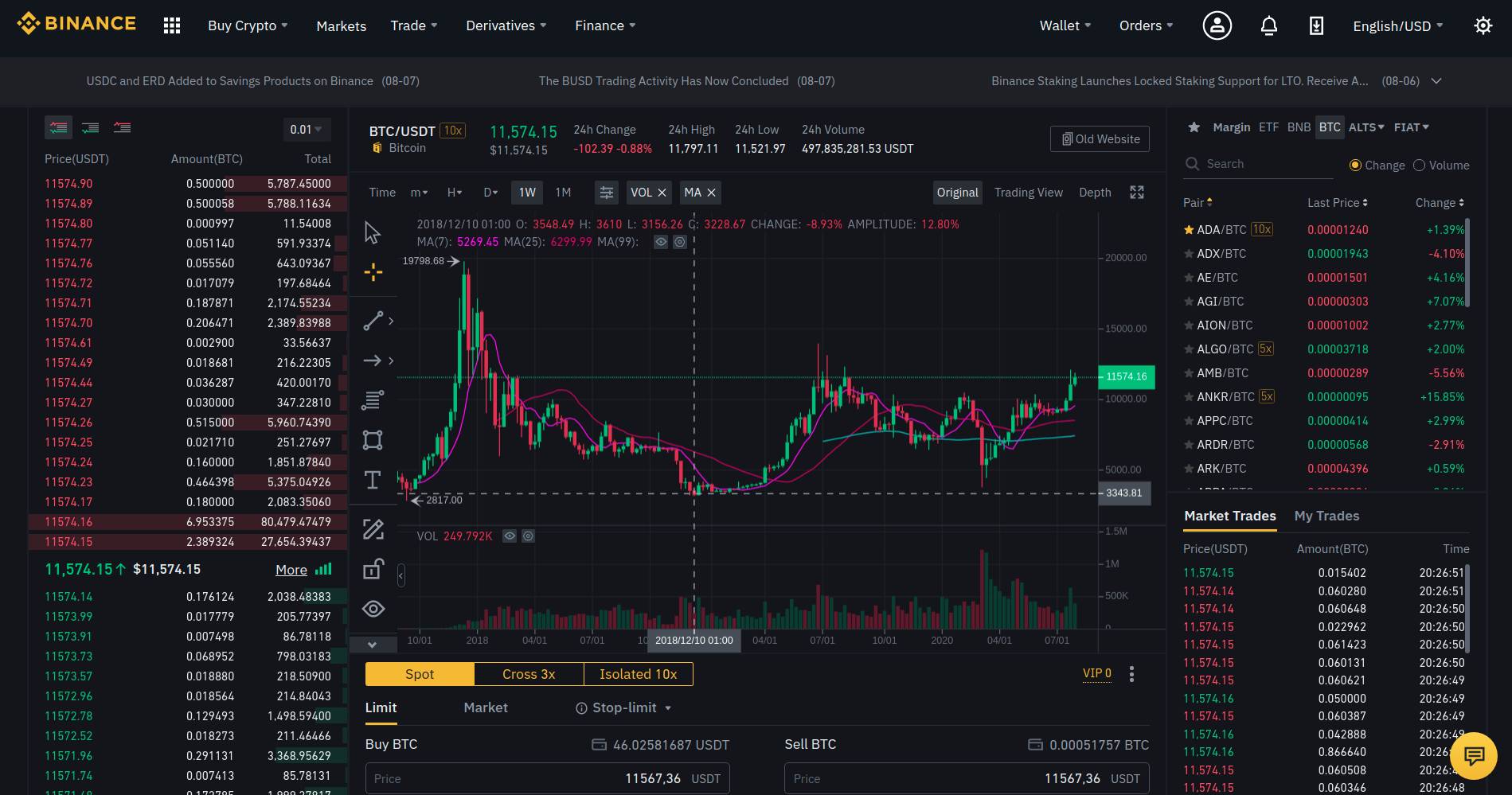Remove the MA indicator tag

tap(711, 193)
